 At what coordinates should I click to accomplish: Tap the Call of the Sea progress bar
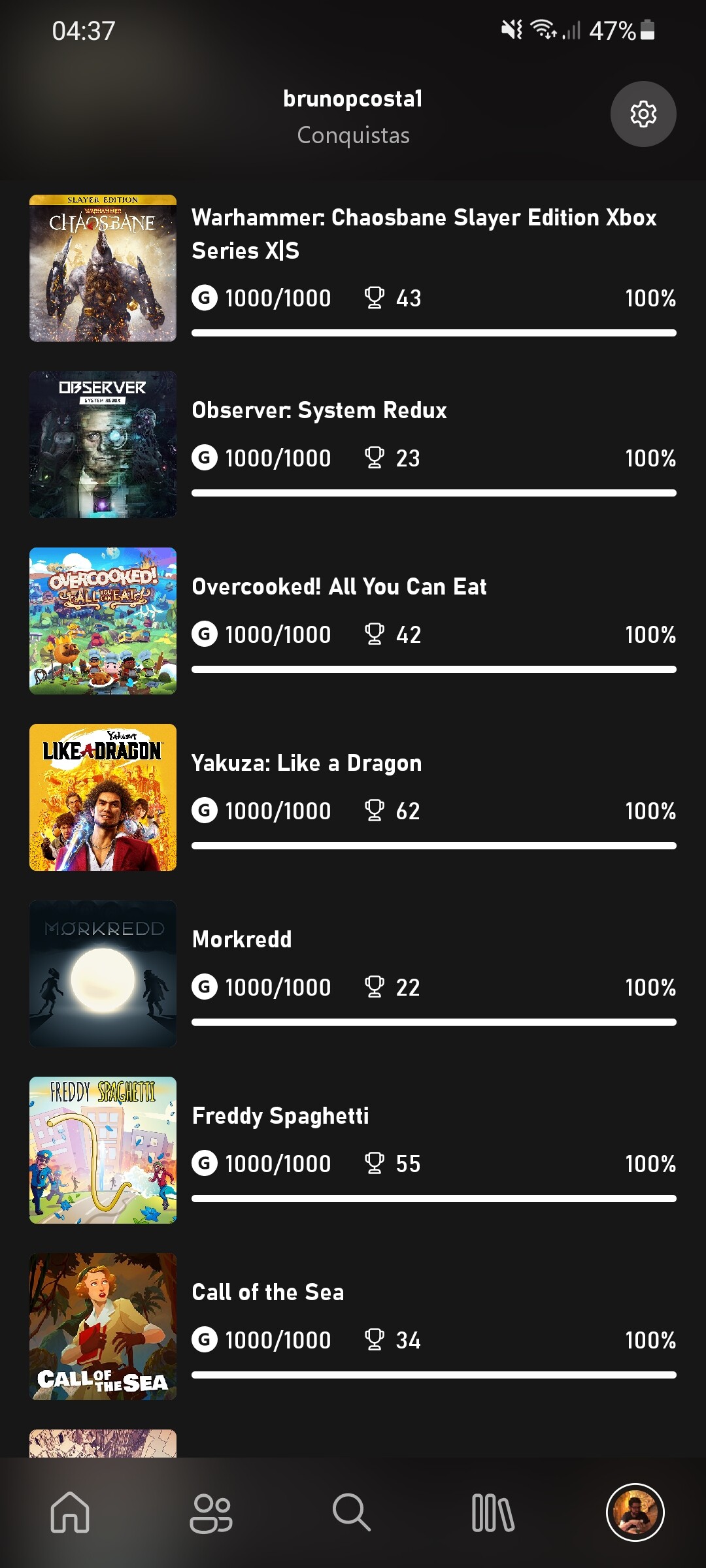coord(433,1375)
